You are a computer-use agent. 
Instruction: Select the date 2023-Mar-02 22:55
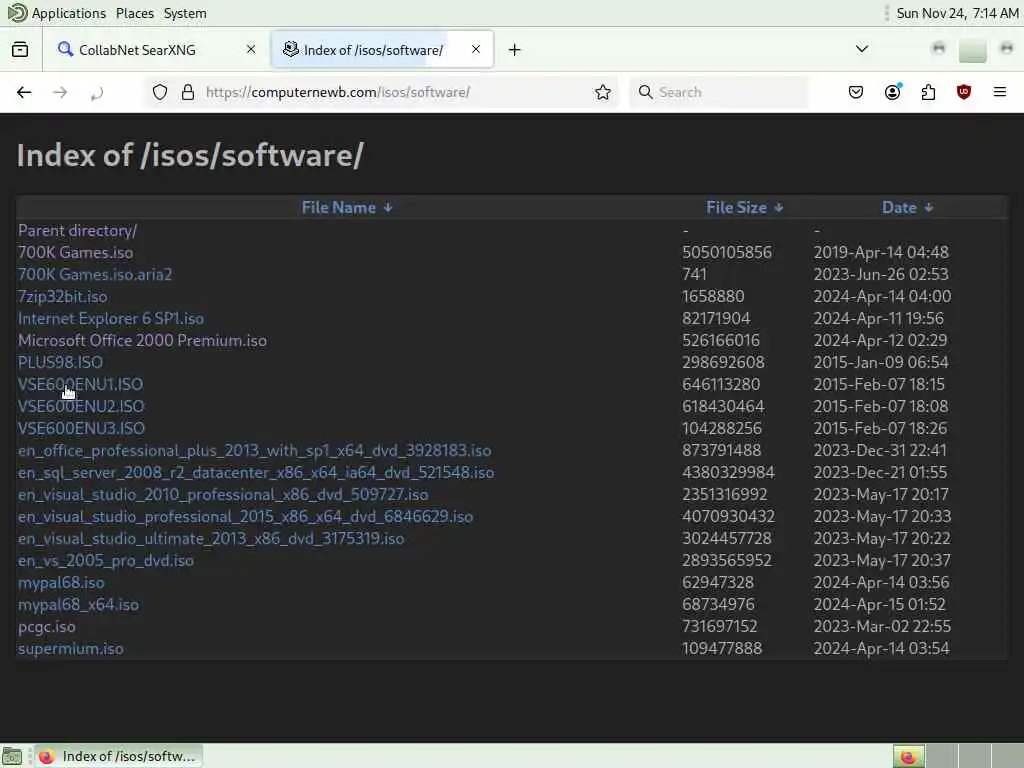(882, 627)
